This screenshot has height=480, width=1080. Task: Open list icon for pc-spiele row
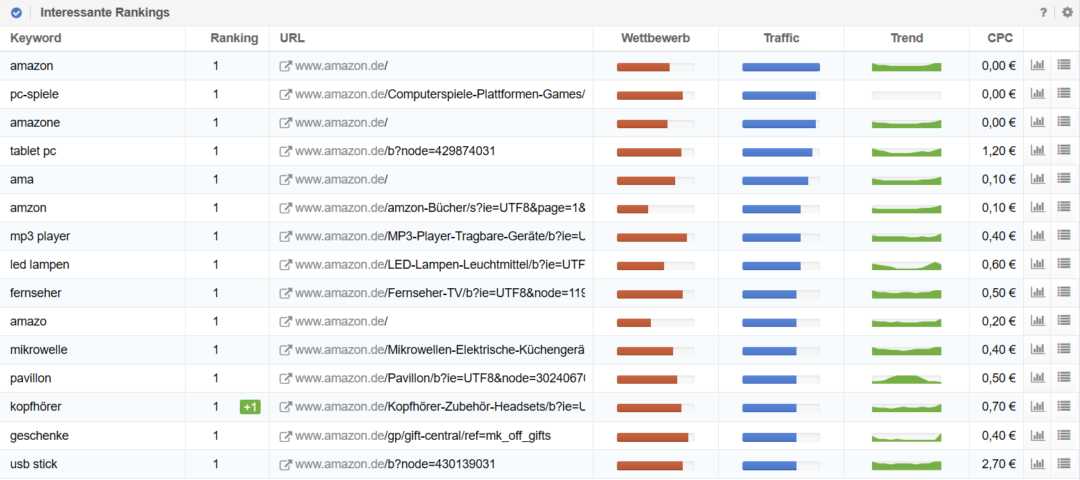click(1064, 94)
